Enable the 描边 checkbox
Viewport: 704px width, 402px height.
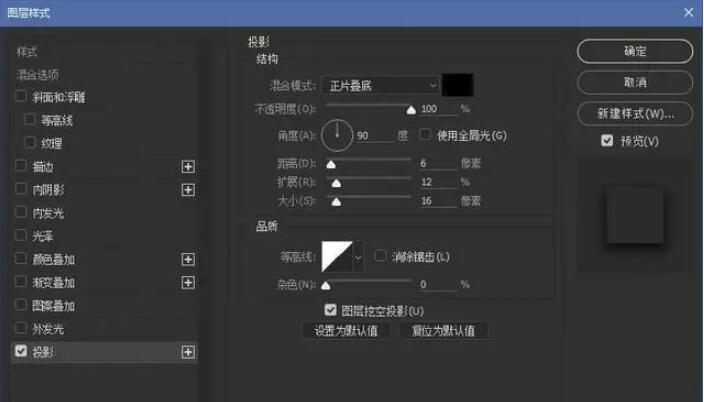(21, 166)
